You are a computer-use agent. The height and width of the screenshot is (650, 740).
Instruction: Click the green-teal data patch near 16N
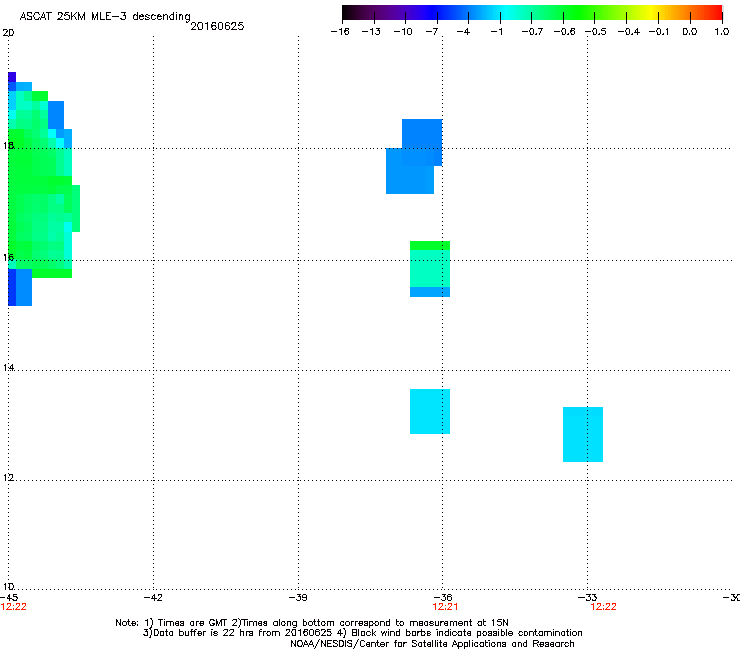(430, 269)
